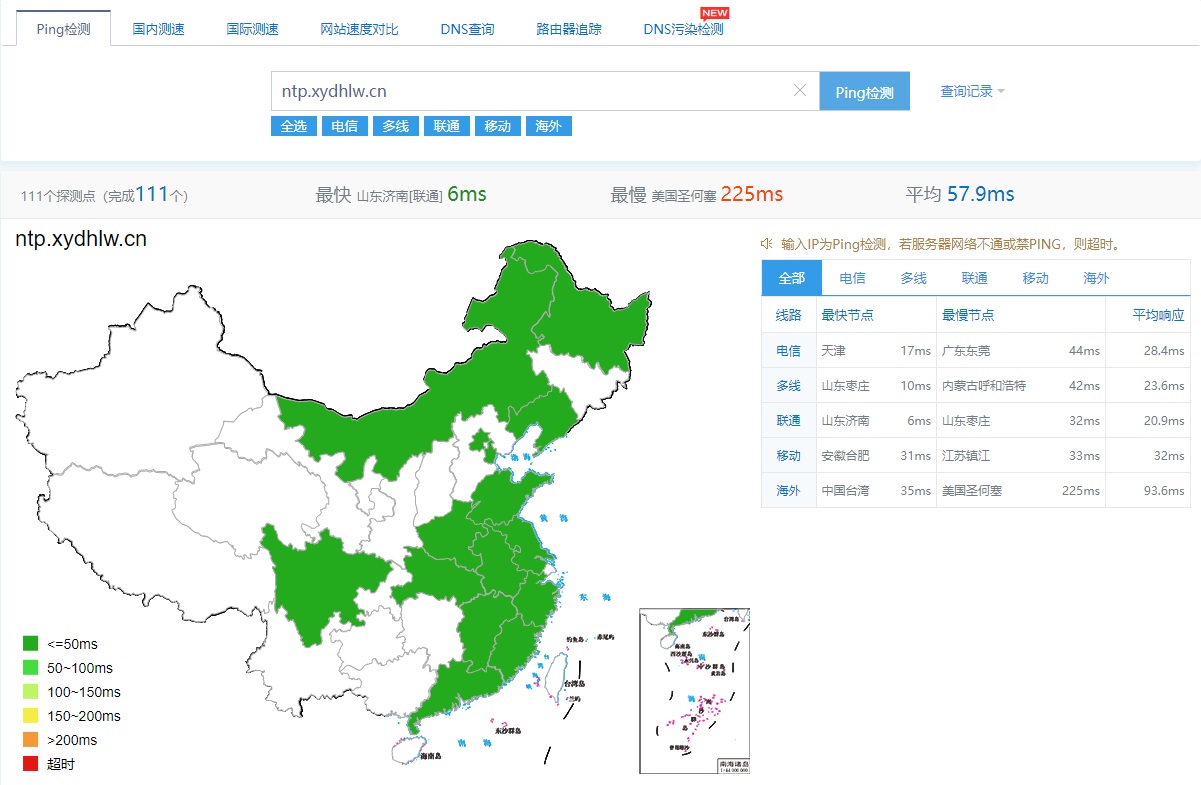Click the Ping检测 search button
The image size is (1201, 785).
point(865,91)
